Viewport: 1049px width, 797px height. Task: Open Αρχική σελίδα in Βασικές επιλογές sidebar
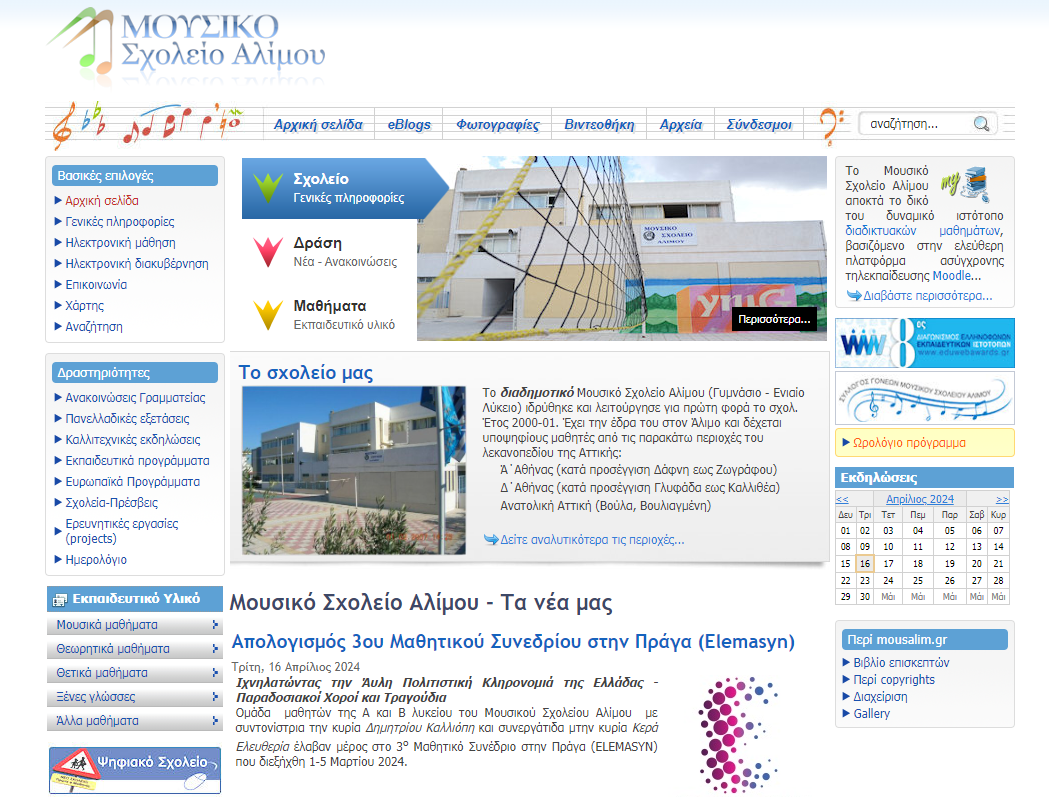tap(102, 200)
